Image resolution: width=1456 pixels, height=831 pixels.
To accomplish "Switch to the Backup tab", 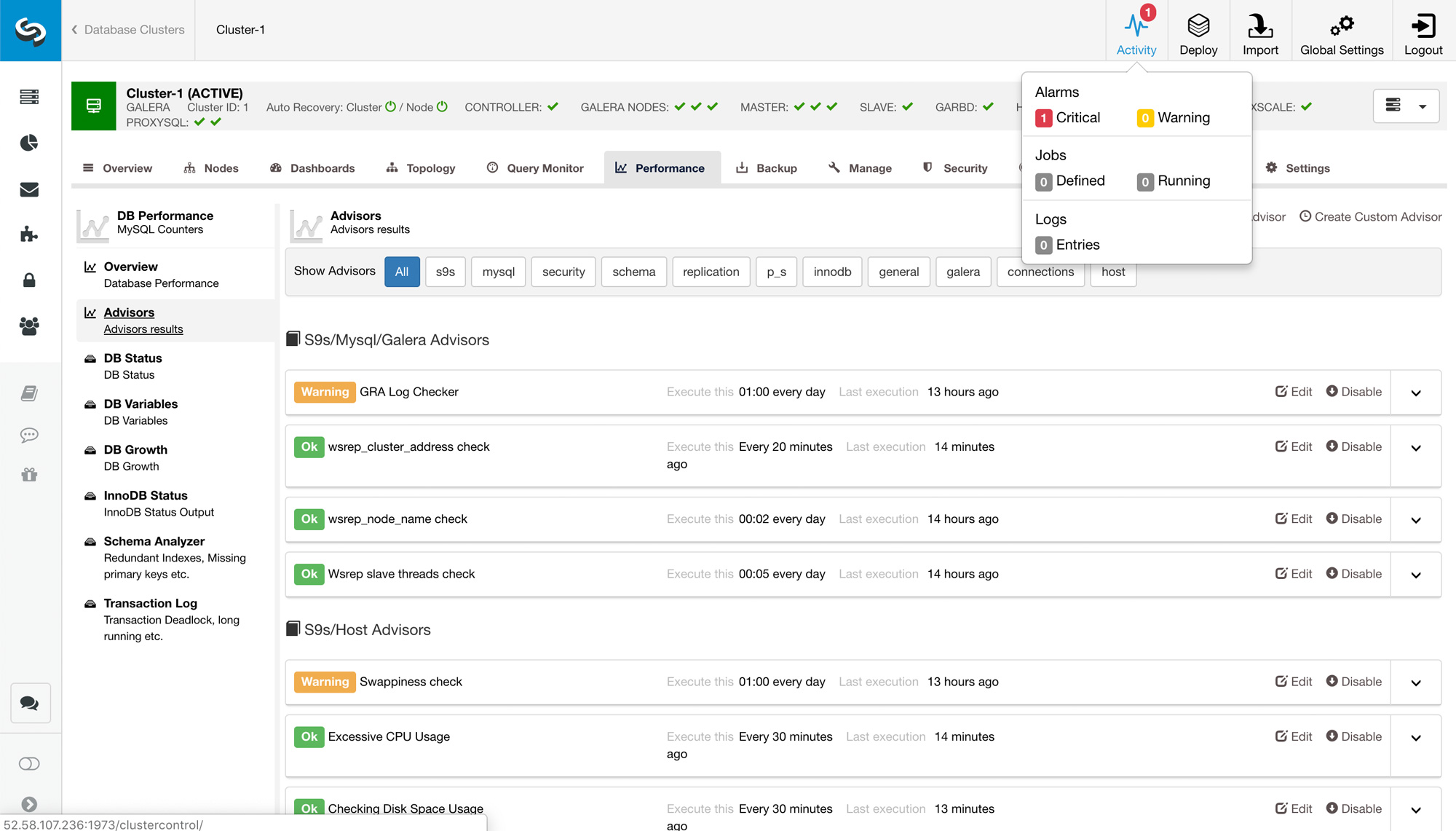I will [767, 168].
